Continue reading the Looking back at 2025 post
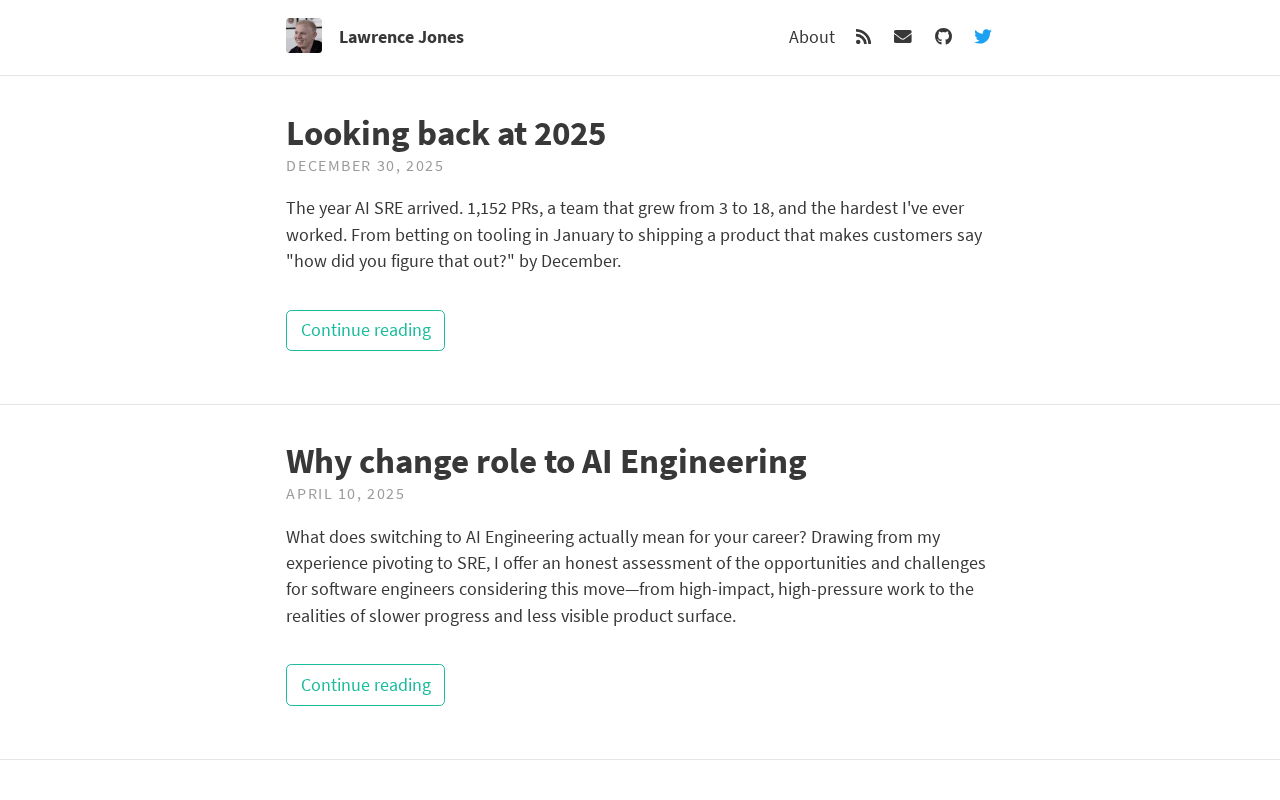1280x800 pixels. 365,330
